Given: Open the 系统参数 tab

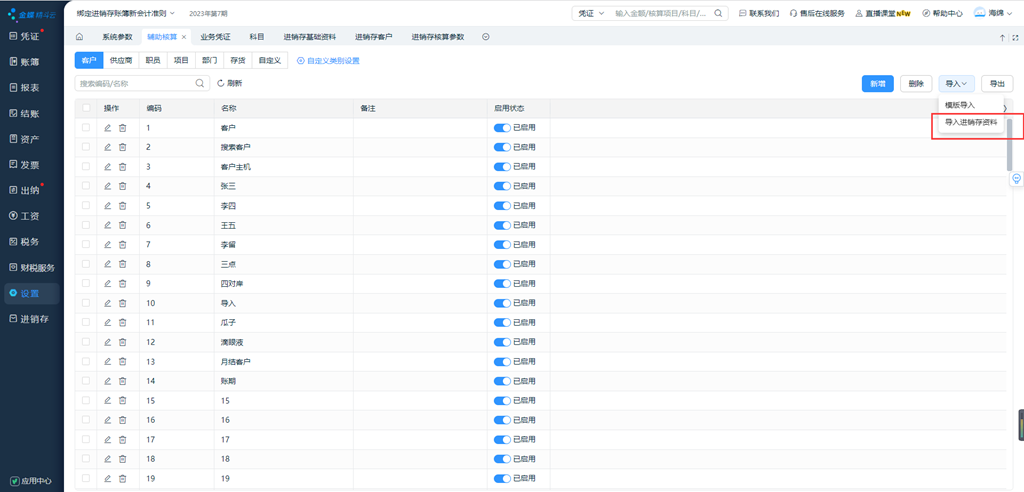Looking at the screenshot, I should coord(118,37).
